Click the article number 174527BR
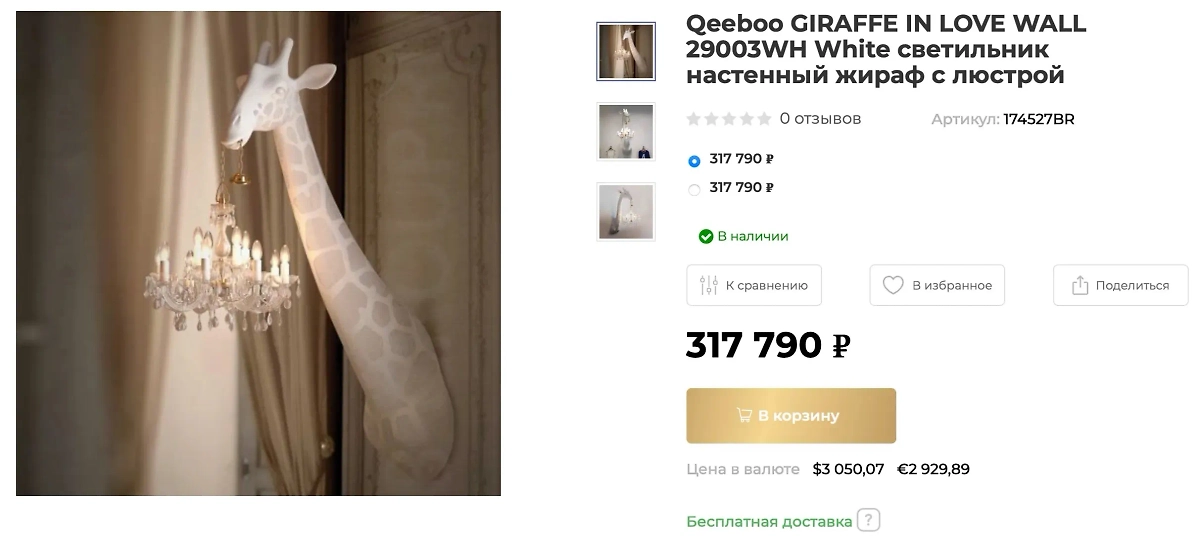This screenshot has width=1200, height=550. point(1039,119)
